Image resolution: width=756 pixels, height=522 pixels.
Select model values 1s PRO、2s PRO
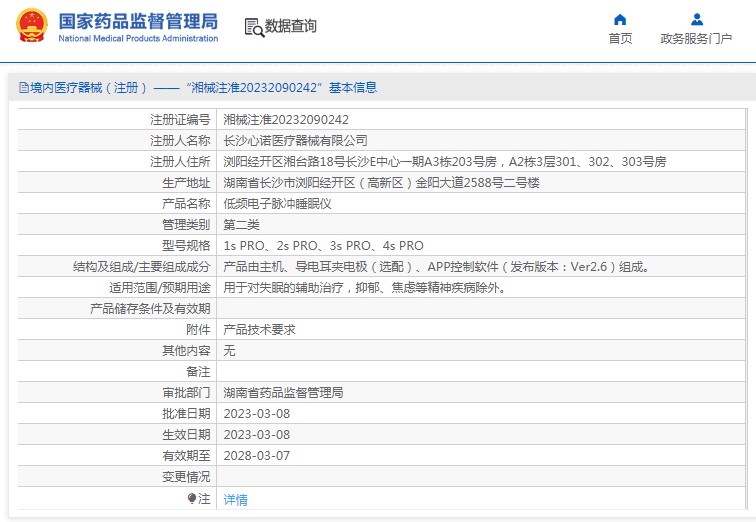(323, 246)
